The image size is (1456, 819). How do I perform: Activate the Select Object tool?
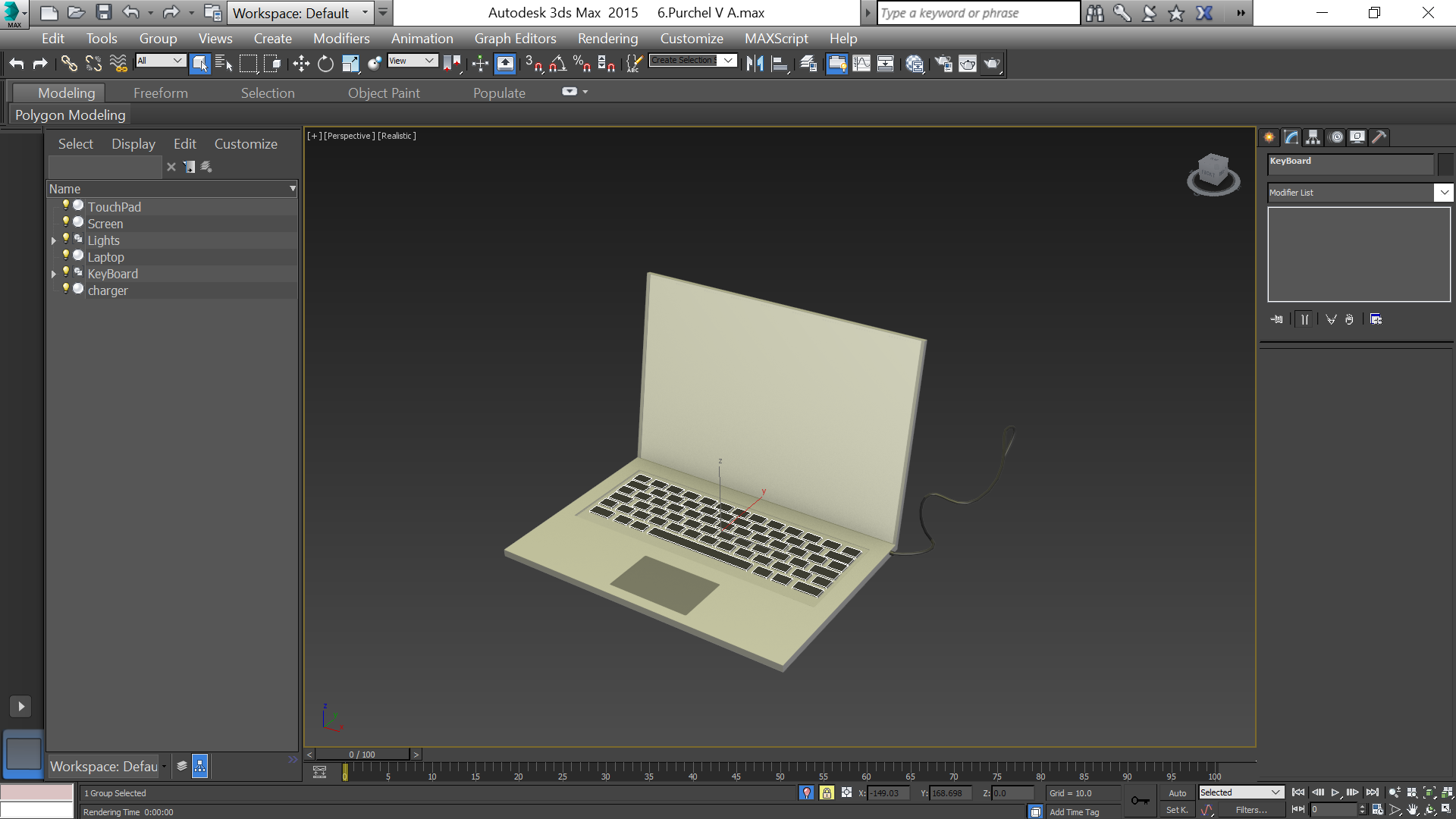pyautogui.click(x=199, y=64)
